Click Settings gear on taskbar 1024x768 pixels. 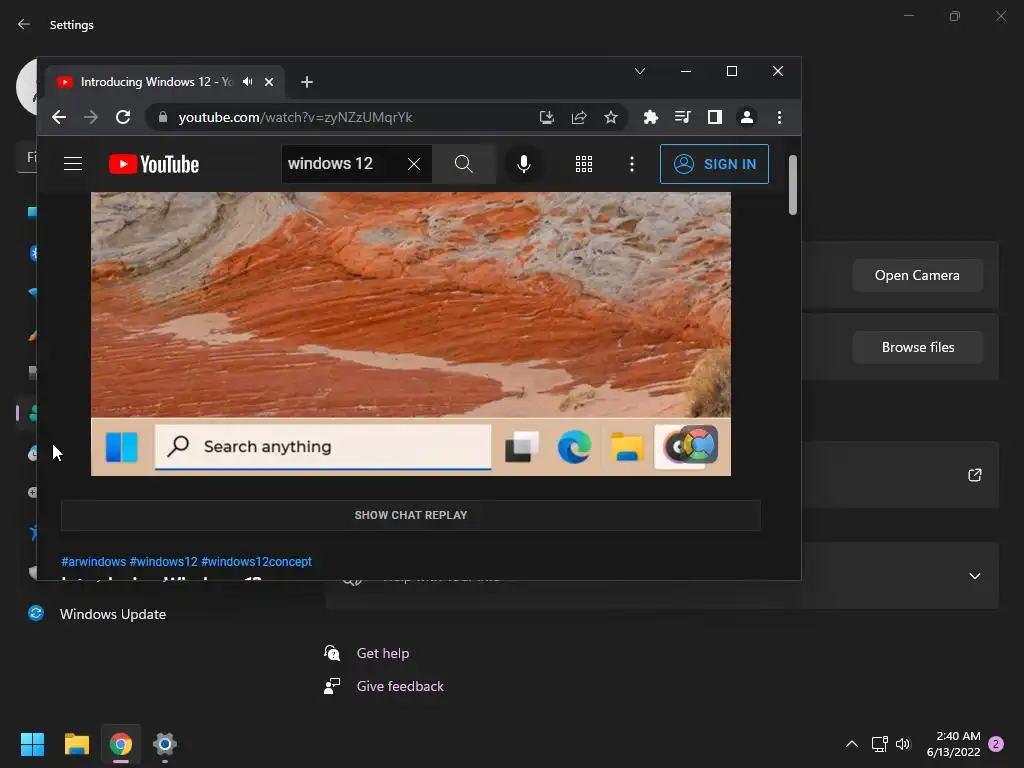point(165,744)
